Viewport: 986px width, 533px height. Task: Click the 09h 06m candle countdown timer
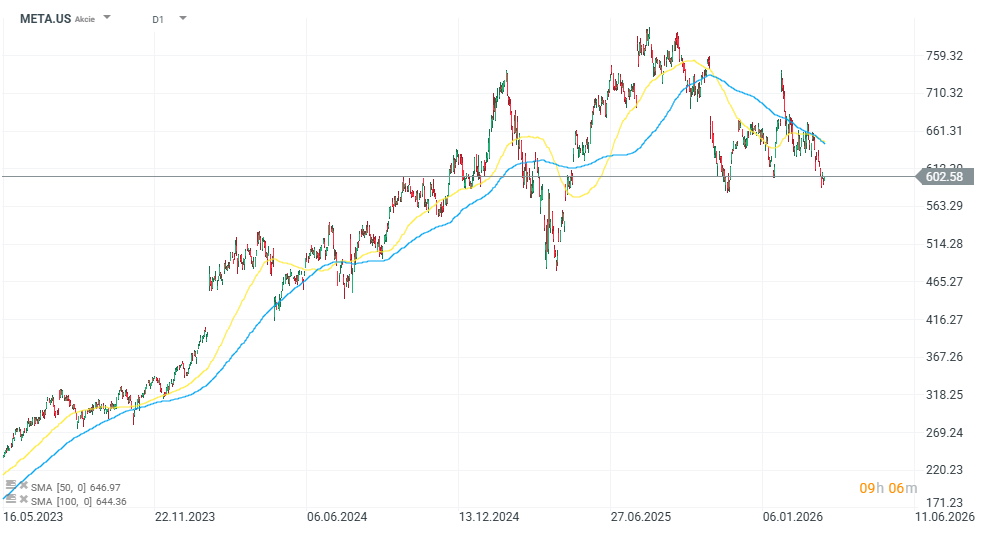click(x=887, y=488)
